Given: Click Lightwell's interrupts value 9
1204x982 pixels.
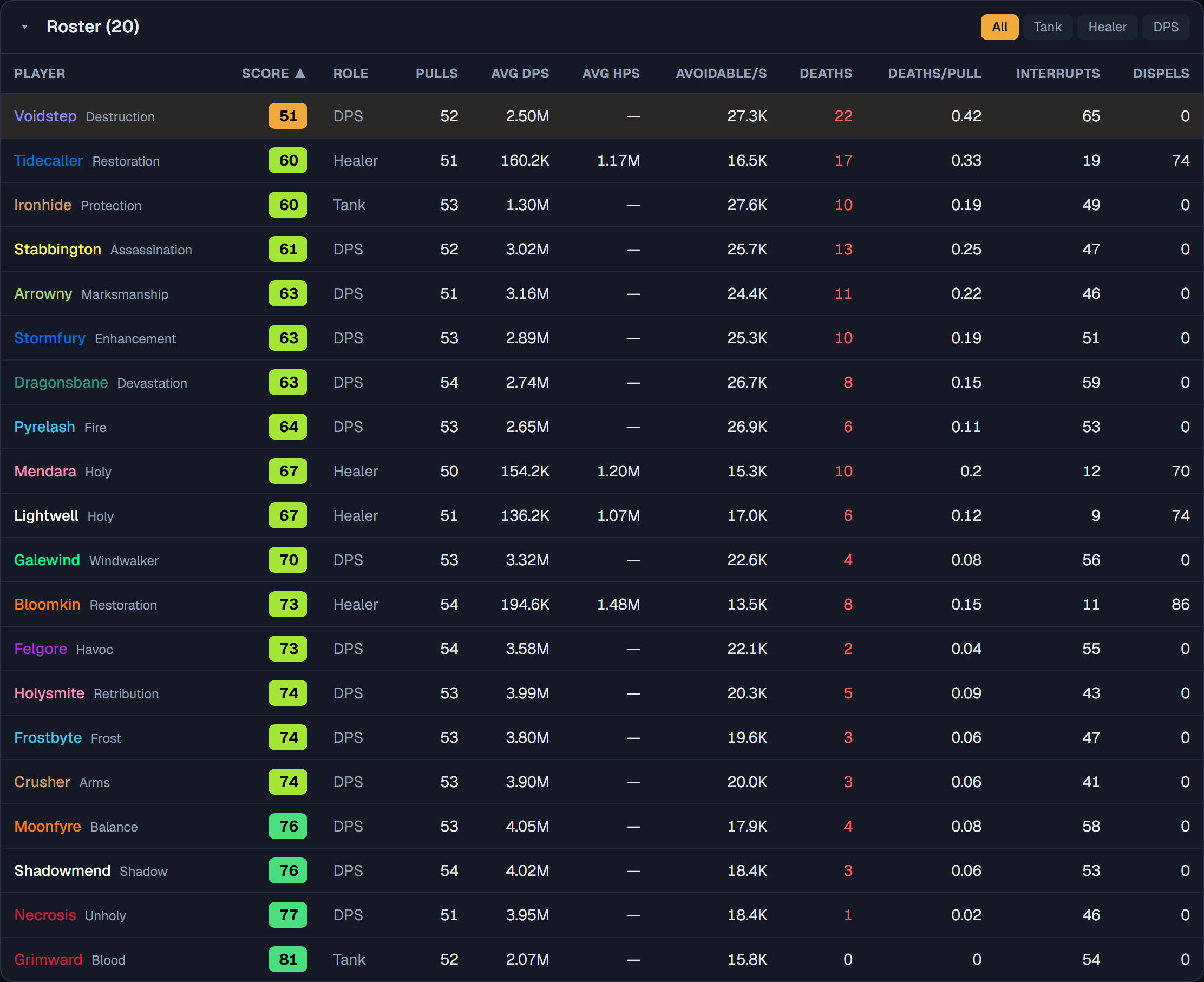Looking at the screenshot, I should coord(1095,516).
